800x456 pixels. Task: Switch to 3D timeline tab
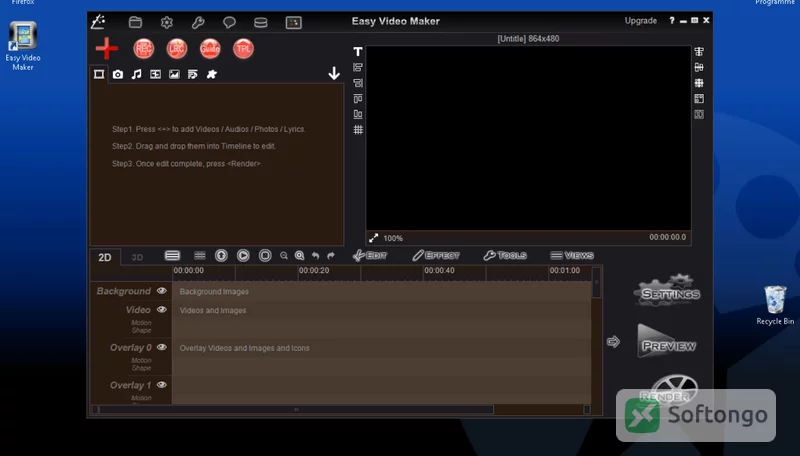tap(137, 257)
